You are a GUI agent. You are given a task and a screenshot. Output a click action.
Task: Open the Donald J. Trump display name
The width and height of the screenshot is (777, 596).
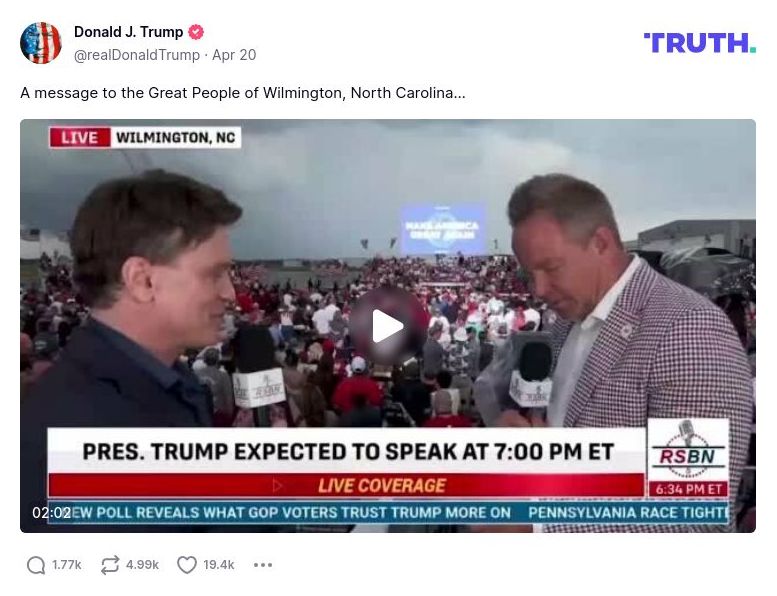tap(128, 32)
